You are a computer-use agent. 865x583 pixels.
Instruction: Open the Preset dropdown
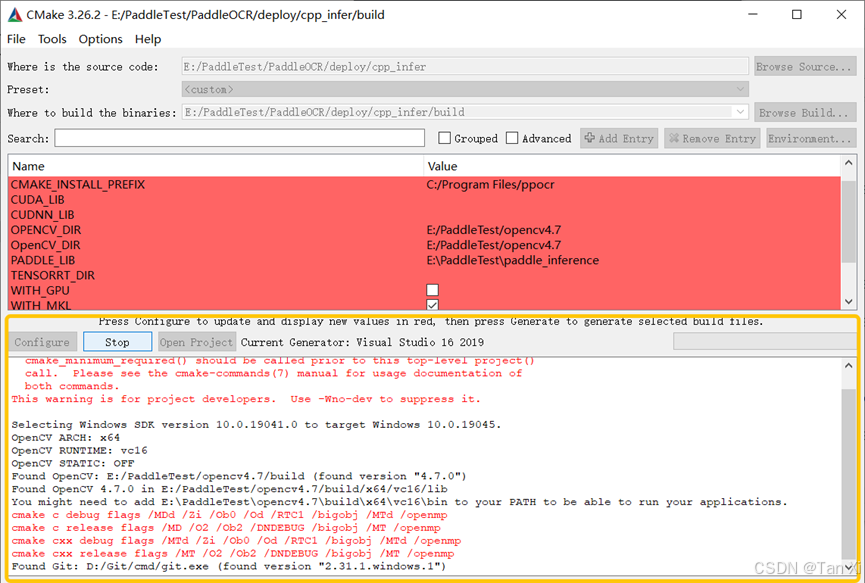pyautogui.click(x=465, y=89)
